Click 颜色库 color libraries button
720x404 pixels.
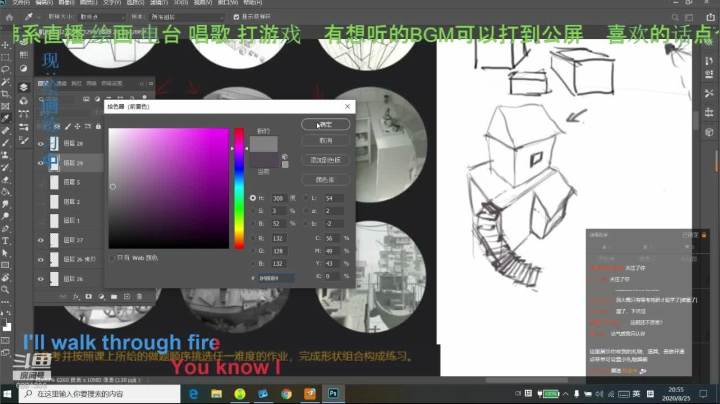[x=326, y=180]
